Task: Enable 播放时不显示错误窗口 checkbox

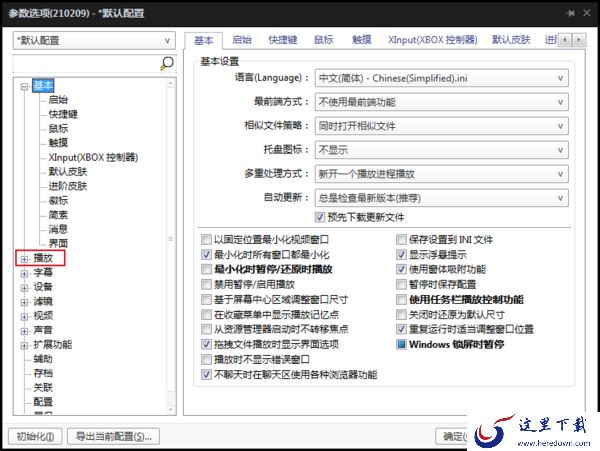Action: point(206,360)
